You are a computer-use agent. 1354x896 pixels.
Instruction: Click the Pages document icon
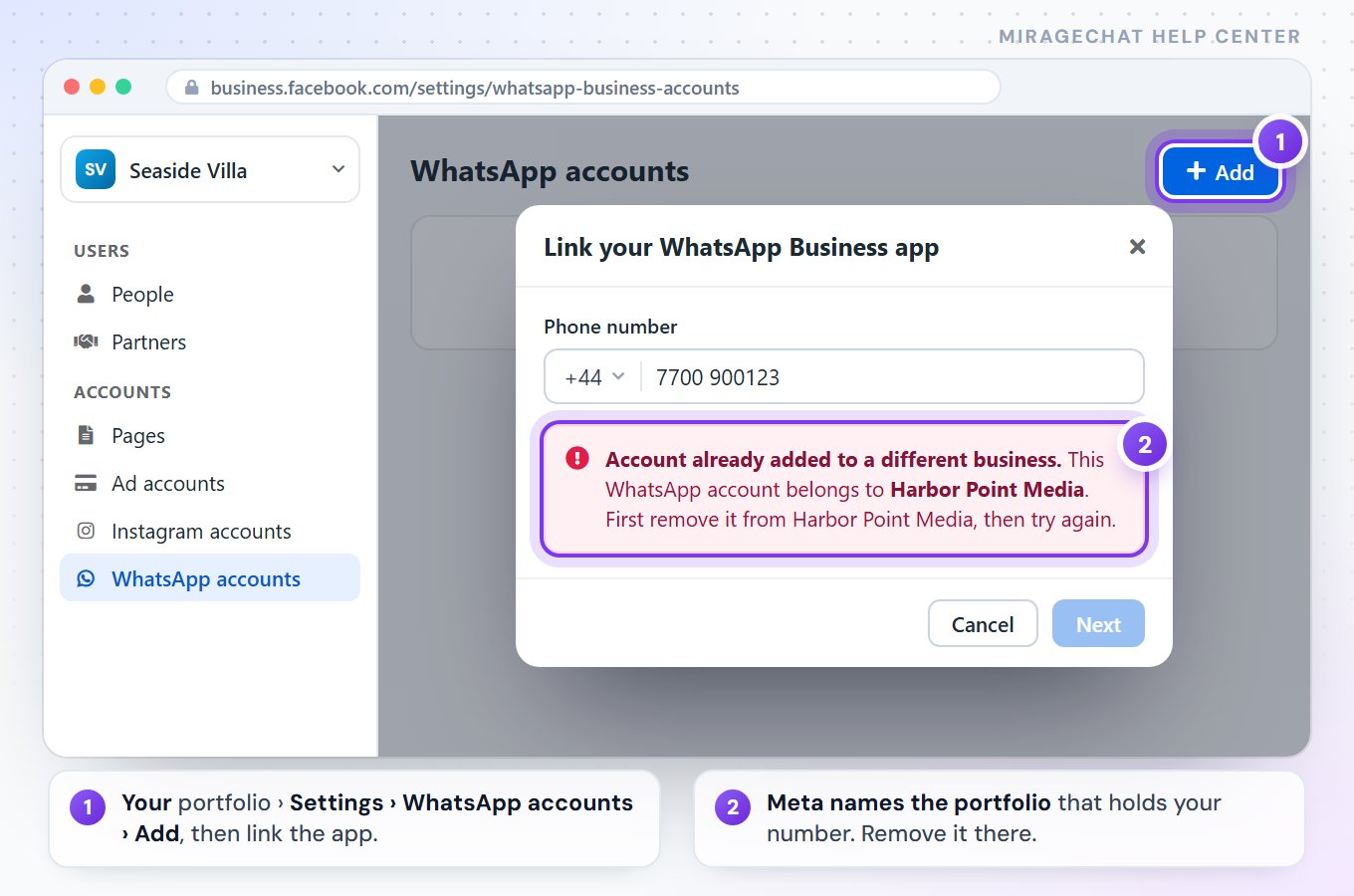[86, 435]
